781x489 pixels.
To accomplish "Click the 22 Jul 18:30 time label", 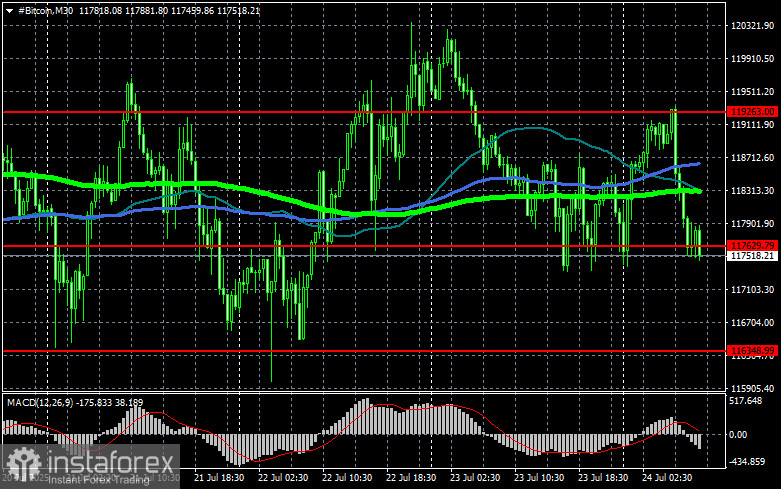I will [x=411, y=478].
